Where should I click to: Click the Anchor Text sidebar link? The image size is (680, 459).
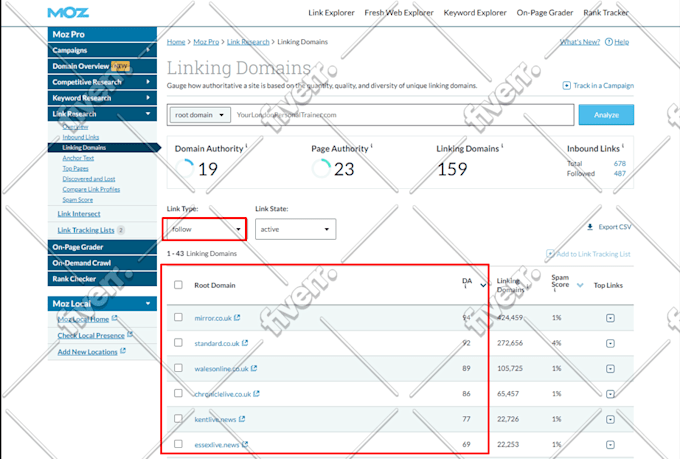point(78,158)
